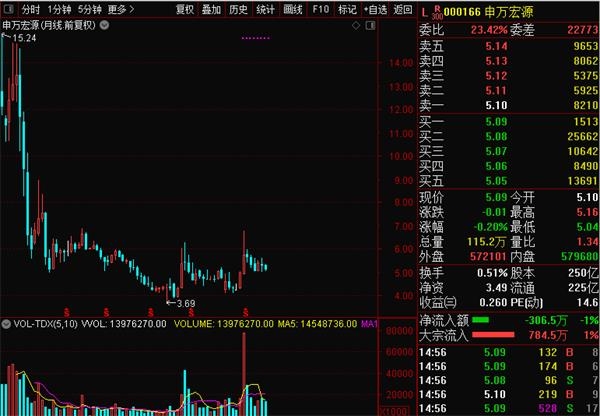Click 净资 value 3.49

point(496,288)
